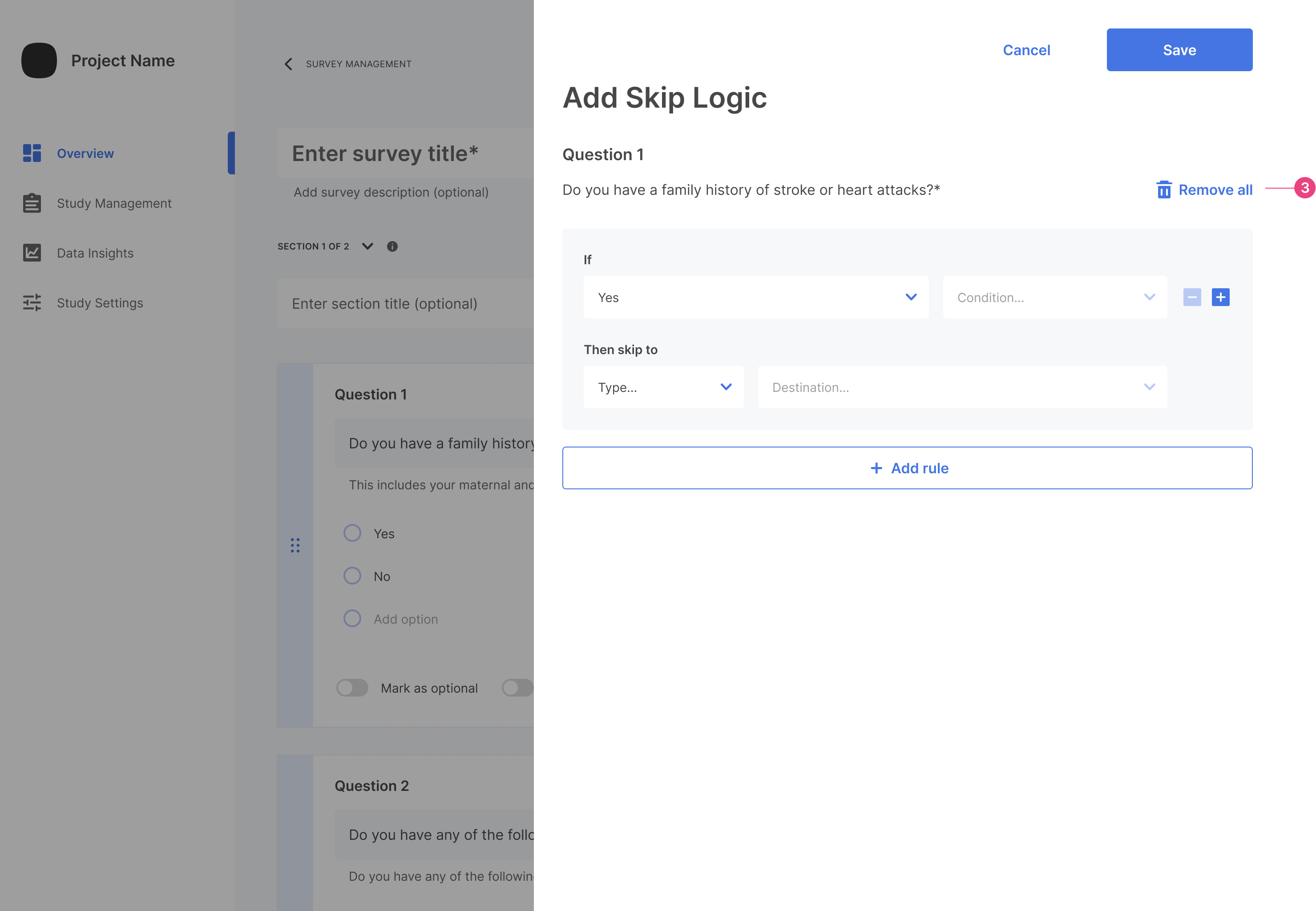This screenshot has width=1316, height=911.
Task: Click the Overview dashboard icon
Action: point(32,153)
